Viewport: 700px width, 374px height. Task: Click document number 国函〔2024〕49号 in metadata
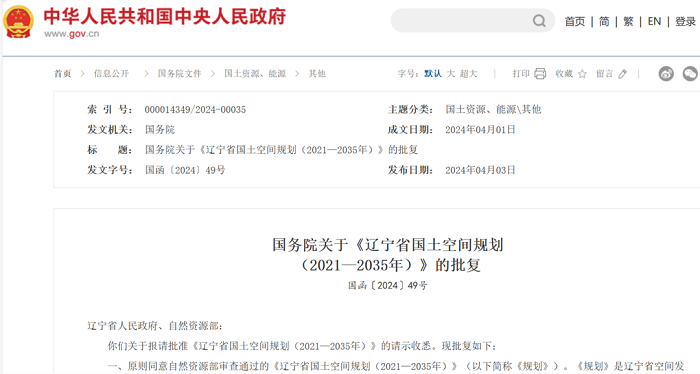pyautogui.click(x=185, y=170)
